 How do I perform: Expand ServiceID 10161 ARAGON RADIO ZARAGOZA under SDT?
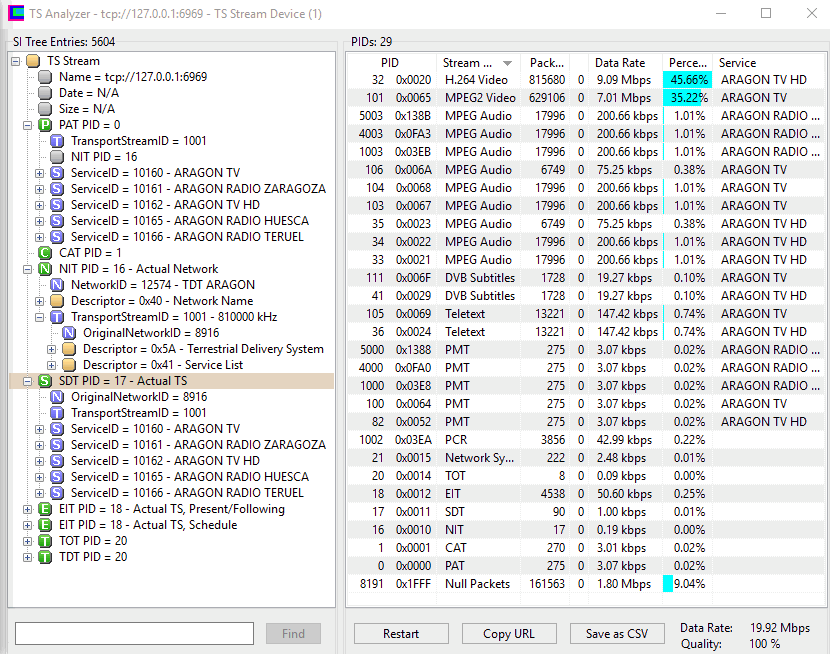(x=40, y=445)
